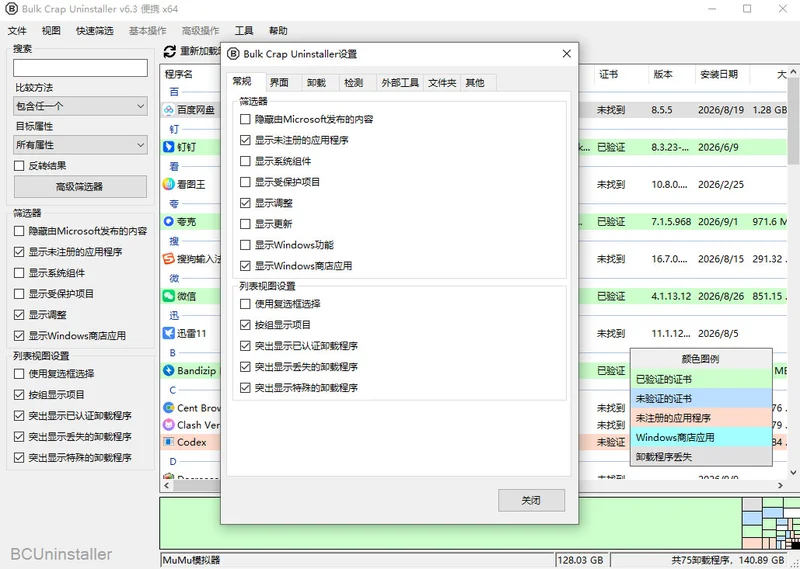Click the 钉钉 app icon in list

[169, 147]
